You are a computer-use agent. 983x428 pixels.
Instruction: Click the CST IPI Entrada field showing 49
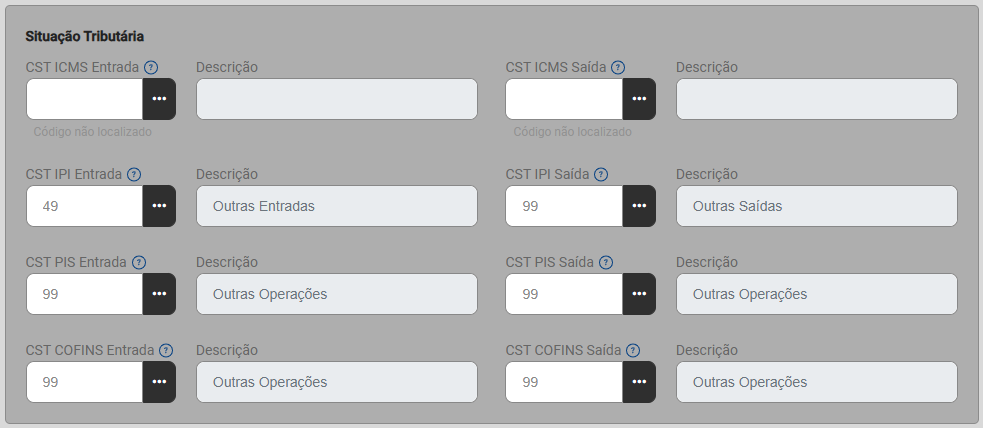tap(85, 206)
